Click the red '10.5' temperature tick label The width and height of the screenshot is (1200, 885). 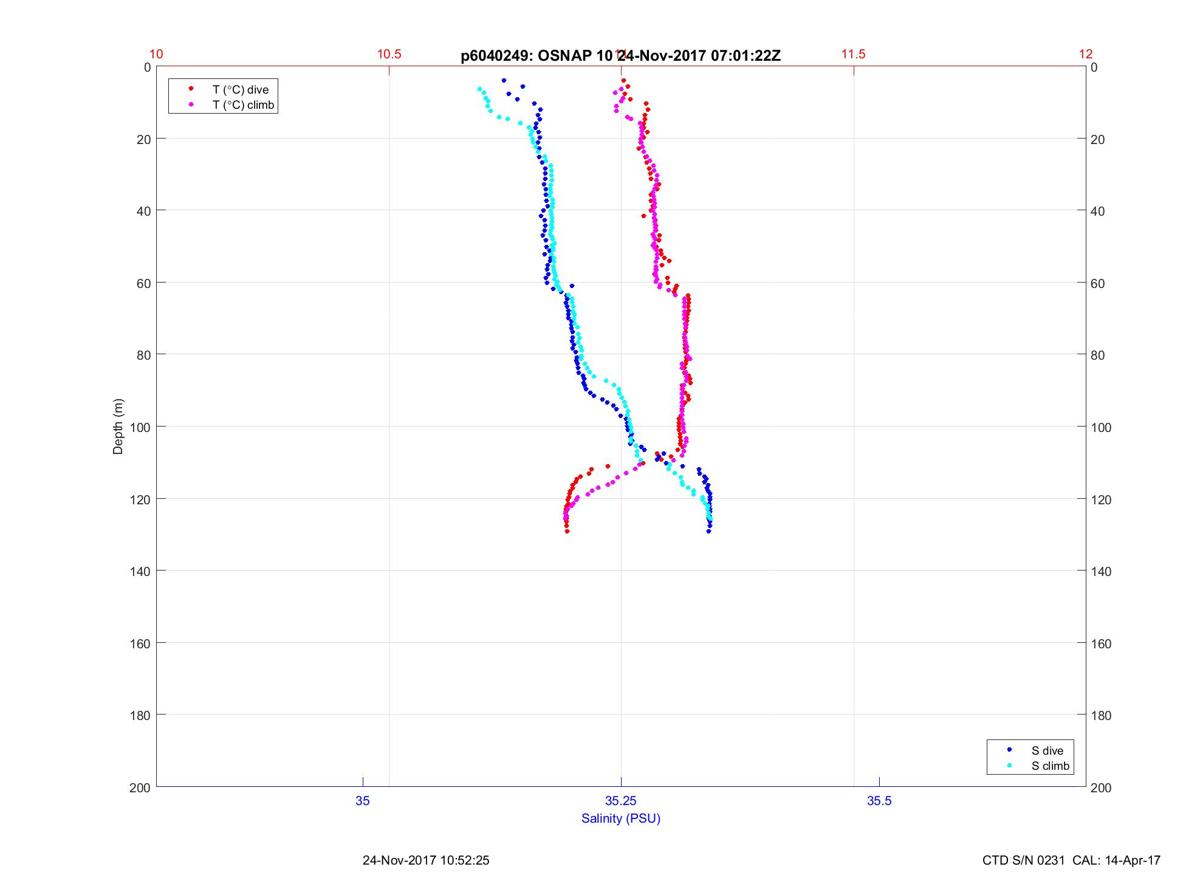(x=388, y=54)
